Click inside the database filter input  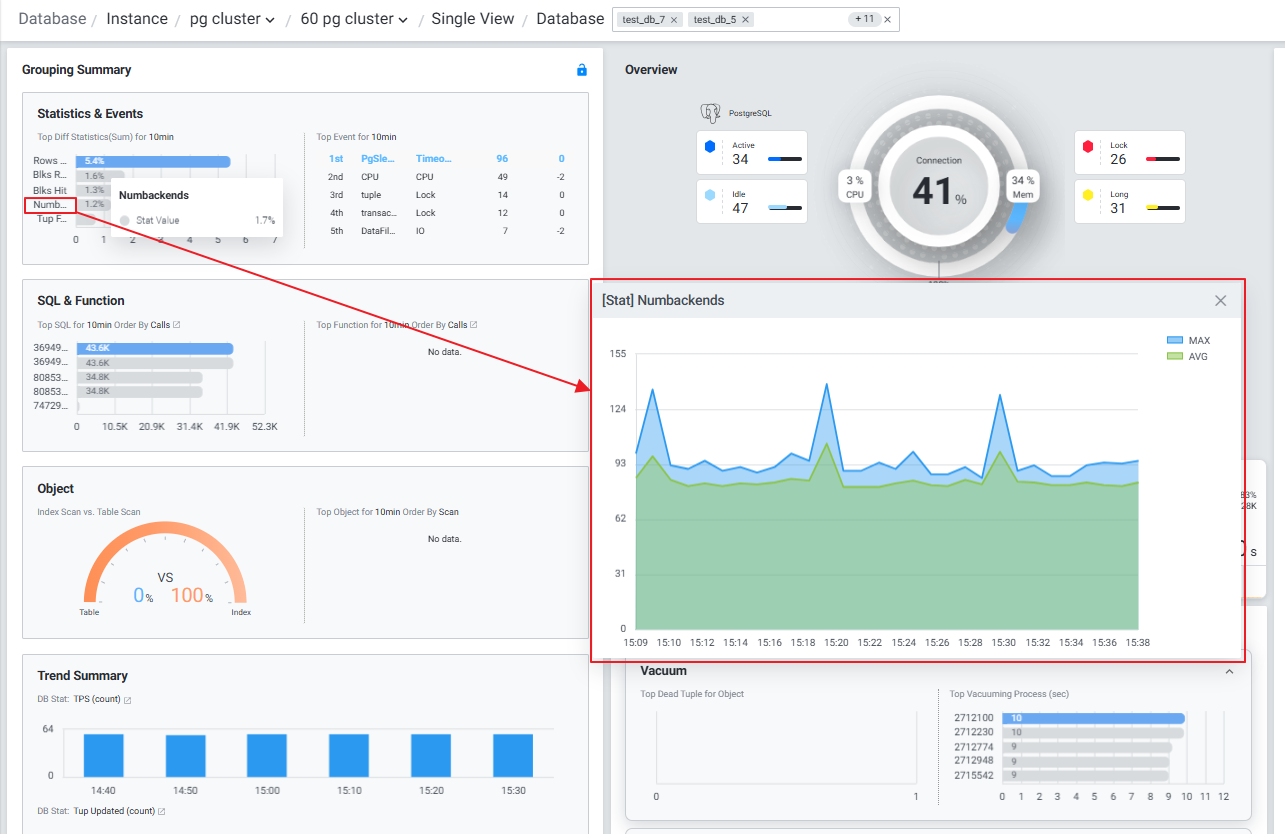click(x=800, y=20)
